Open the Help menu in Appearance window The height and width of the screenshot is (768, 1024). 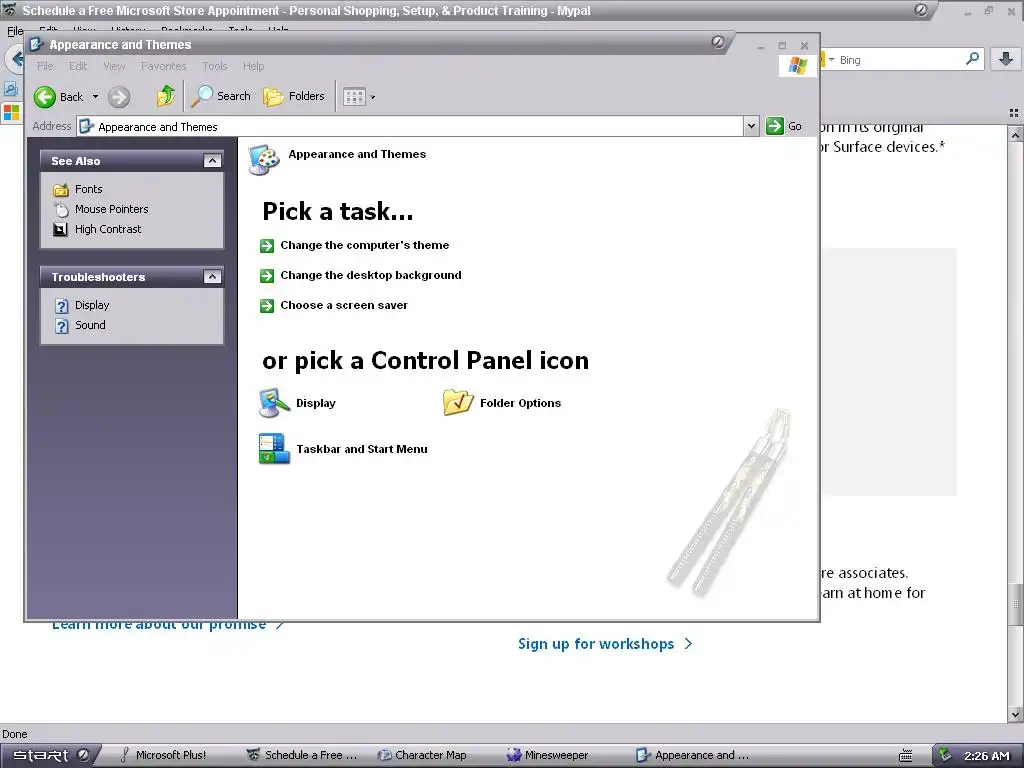point(253,66)
